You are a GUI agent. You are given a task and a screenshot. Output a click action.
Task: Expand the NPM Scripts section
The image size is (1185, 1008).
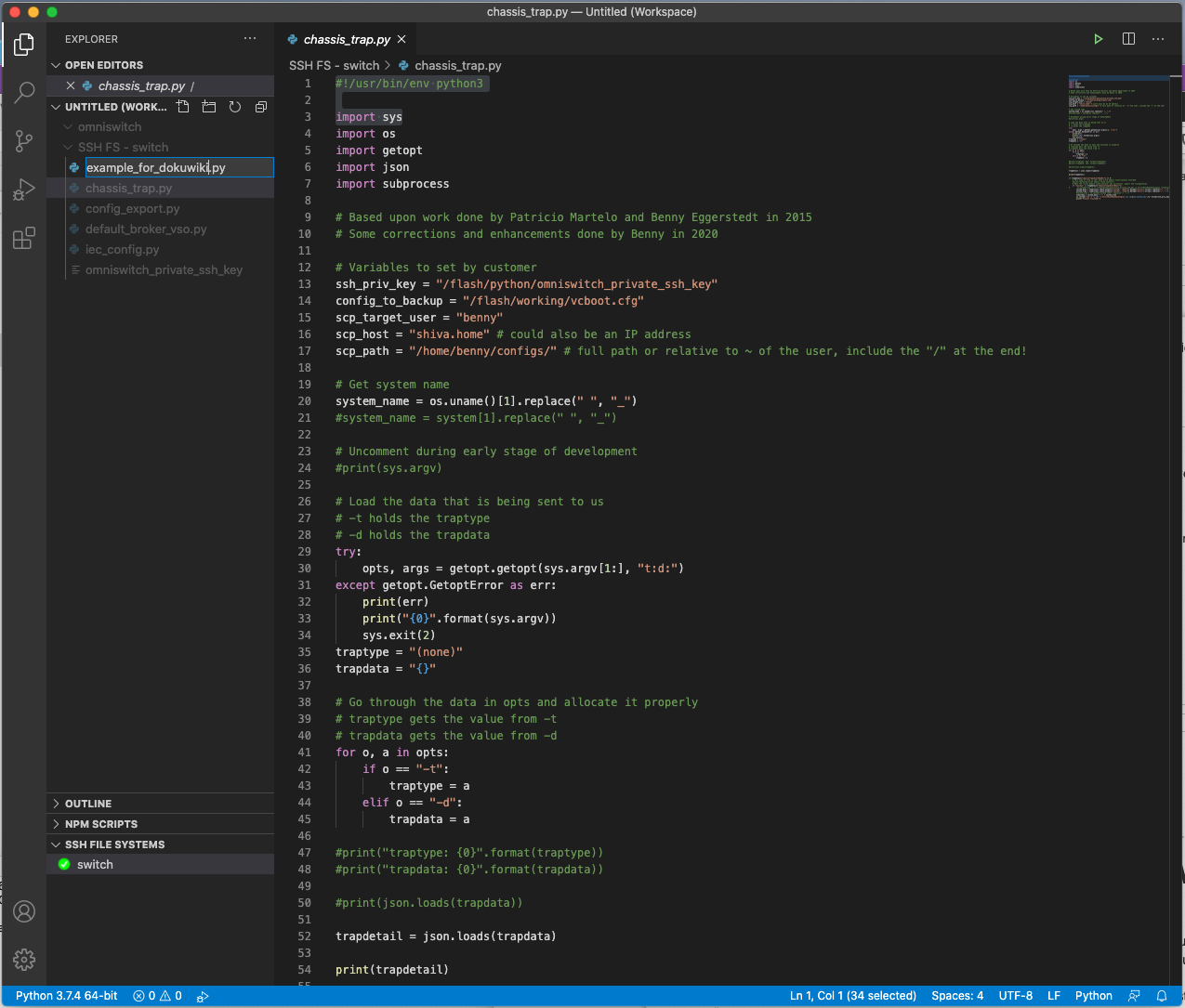[100, 824]
